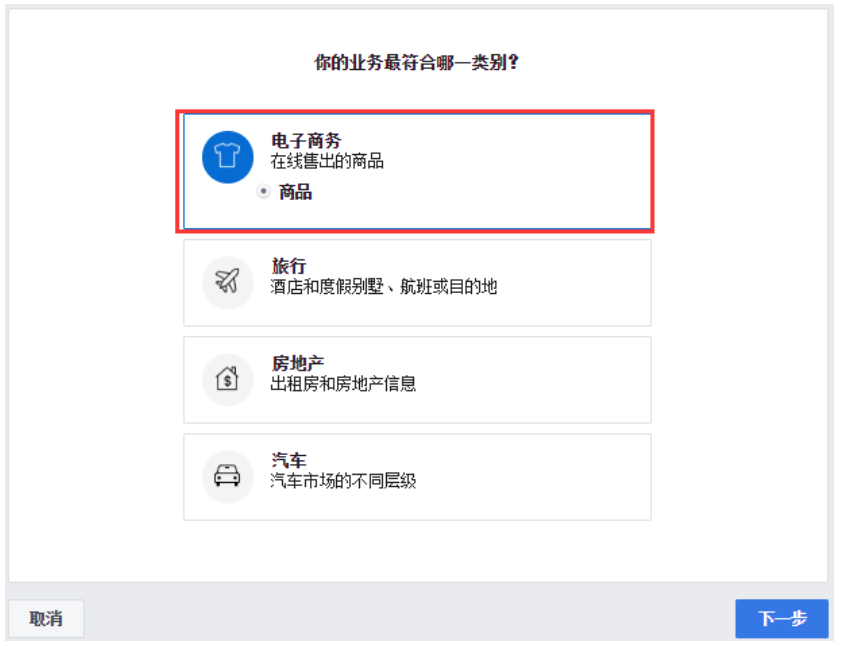This screenshot has height=646, width=842.
Task: Click the 下一步 button
Action: coord(782,619)
